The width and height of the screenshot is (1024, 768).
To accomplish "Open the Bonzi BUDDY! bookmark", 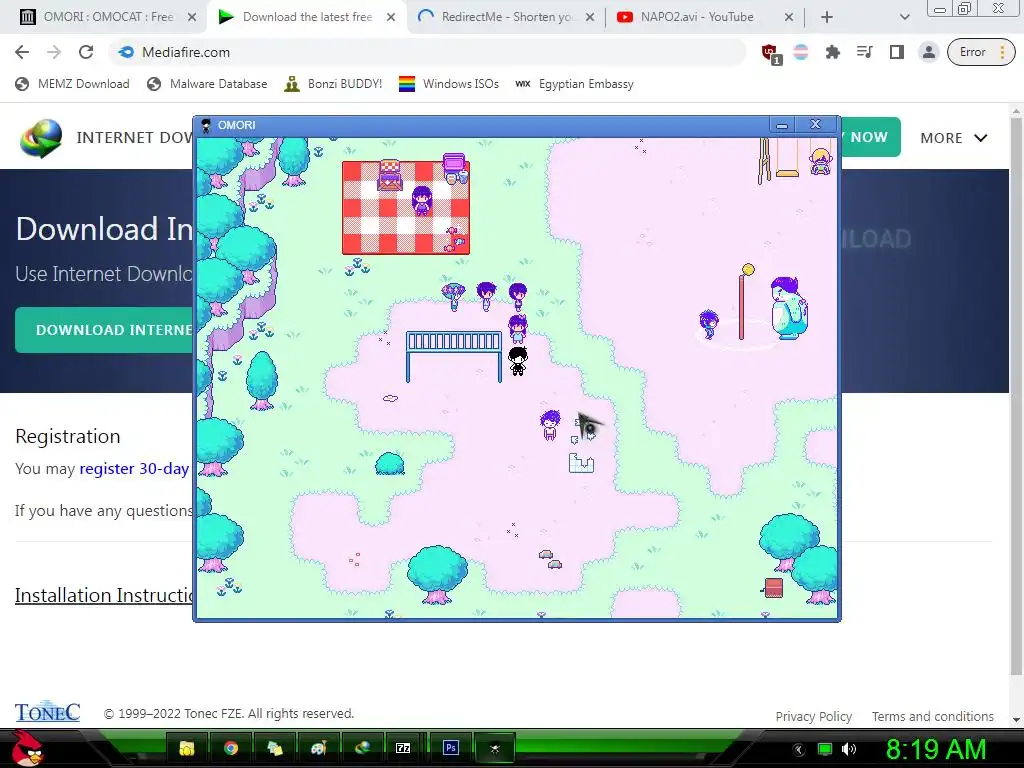I will [333, 84].
